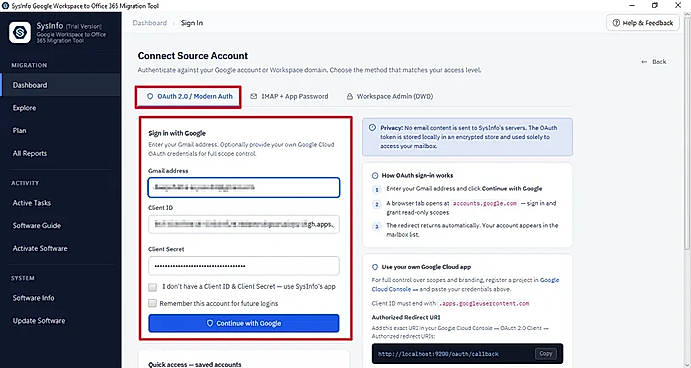Open the OAuth 2.0 / Modern Auth tab
This screenshot has height=368, width=691.
point(189,96)
